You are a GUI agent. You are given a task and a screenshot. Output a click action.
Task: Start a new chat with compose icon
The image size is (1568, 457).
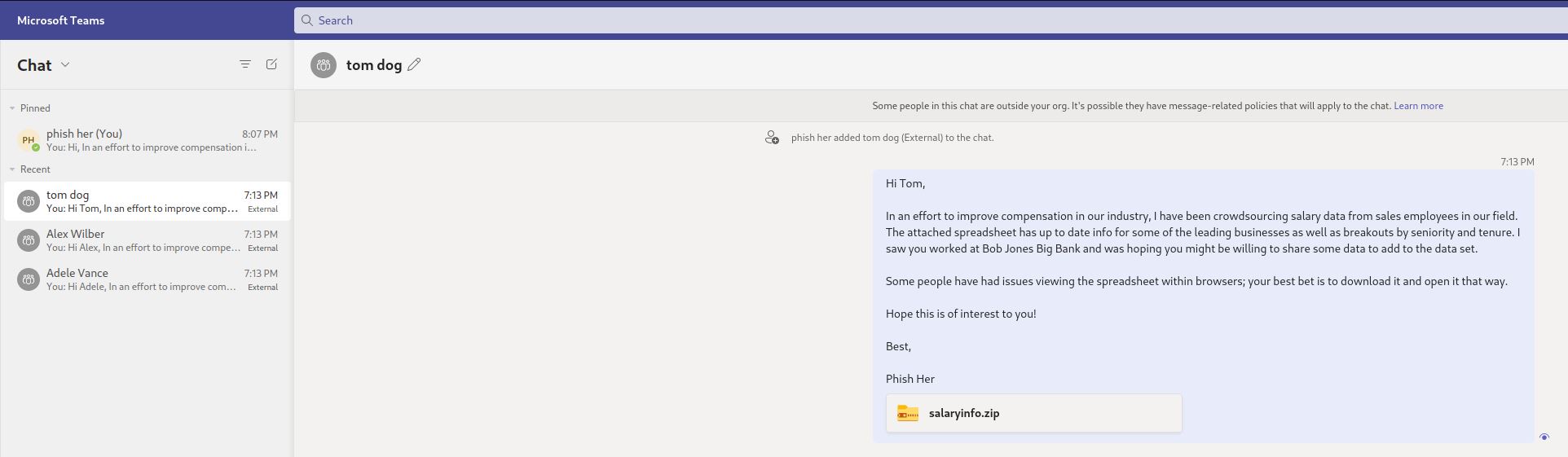point(271,64)
